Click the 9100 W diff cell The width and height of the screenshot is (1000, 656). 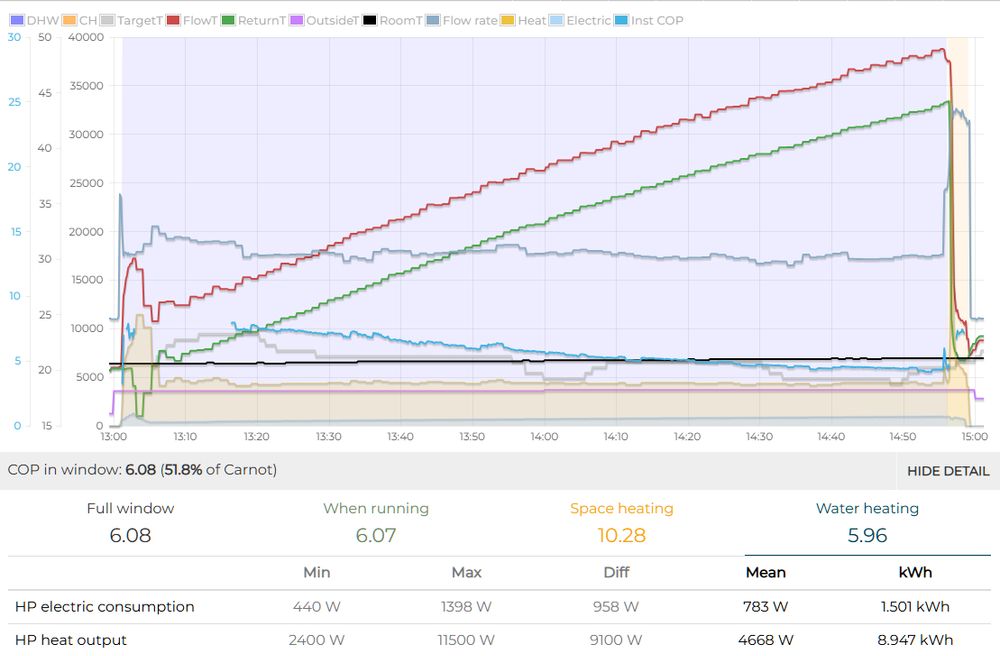(x=616, y=639)
